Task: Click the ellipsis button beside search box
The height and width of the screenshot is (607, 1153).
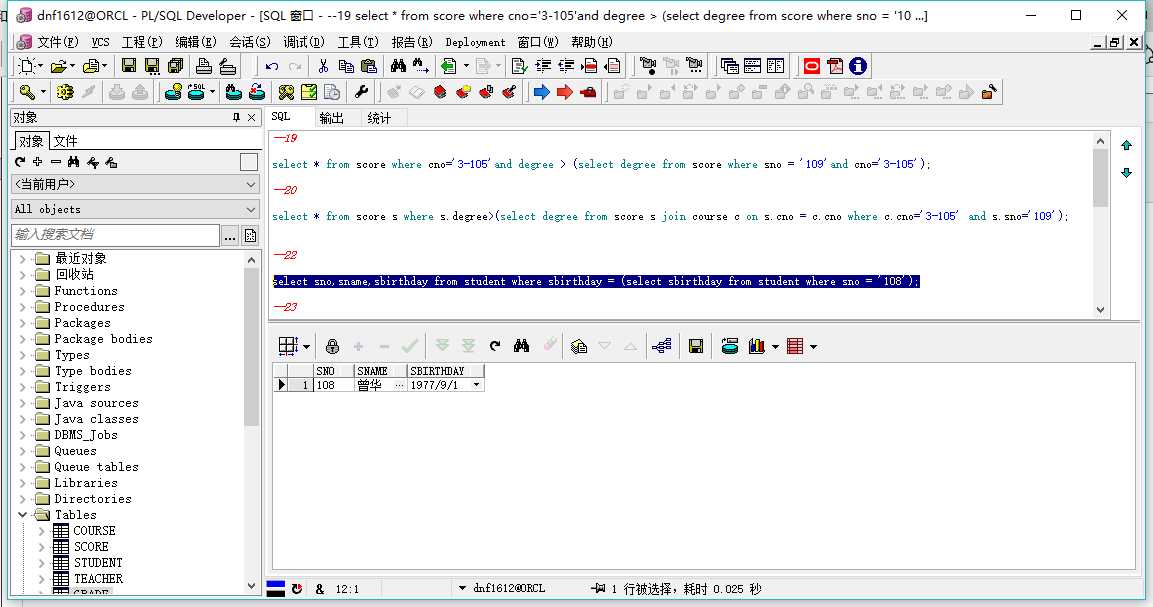Action: pos(229,235)
